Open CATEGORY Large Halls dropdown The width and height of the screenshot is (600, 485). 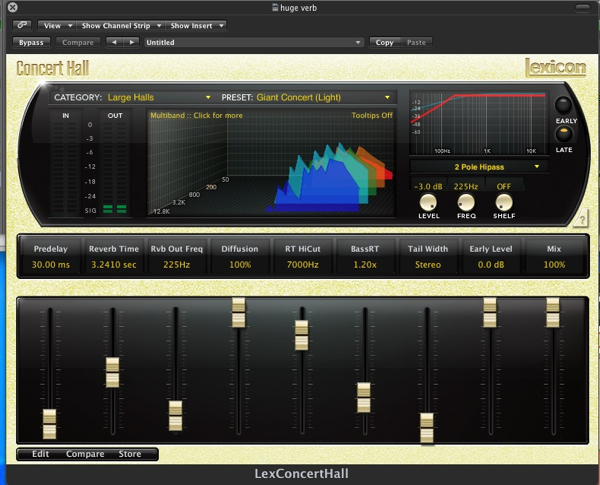(132, 97)
